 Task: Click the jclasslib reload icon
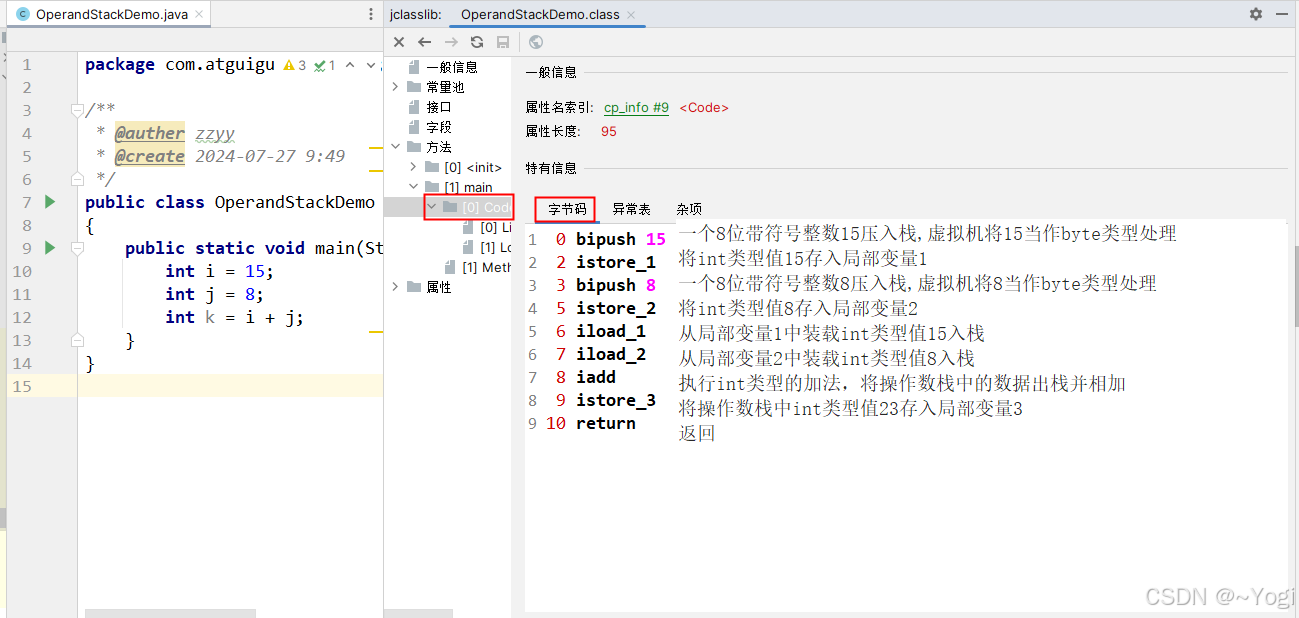click(477, 42)
